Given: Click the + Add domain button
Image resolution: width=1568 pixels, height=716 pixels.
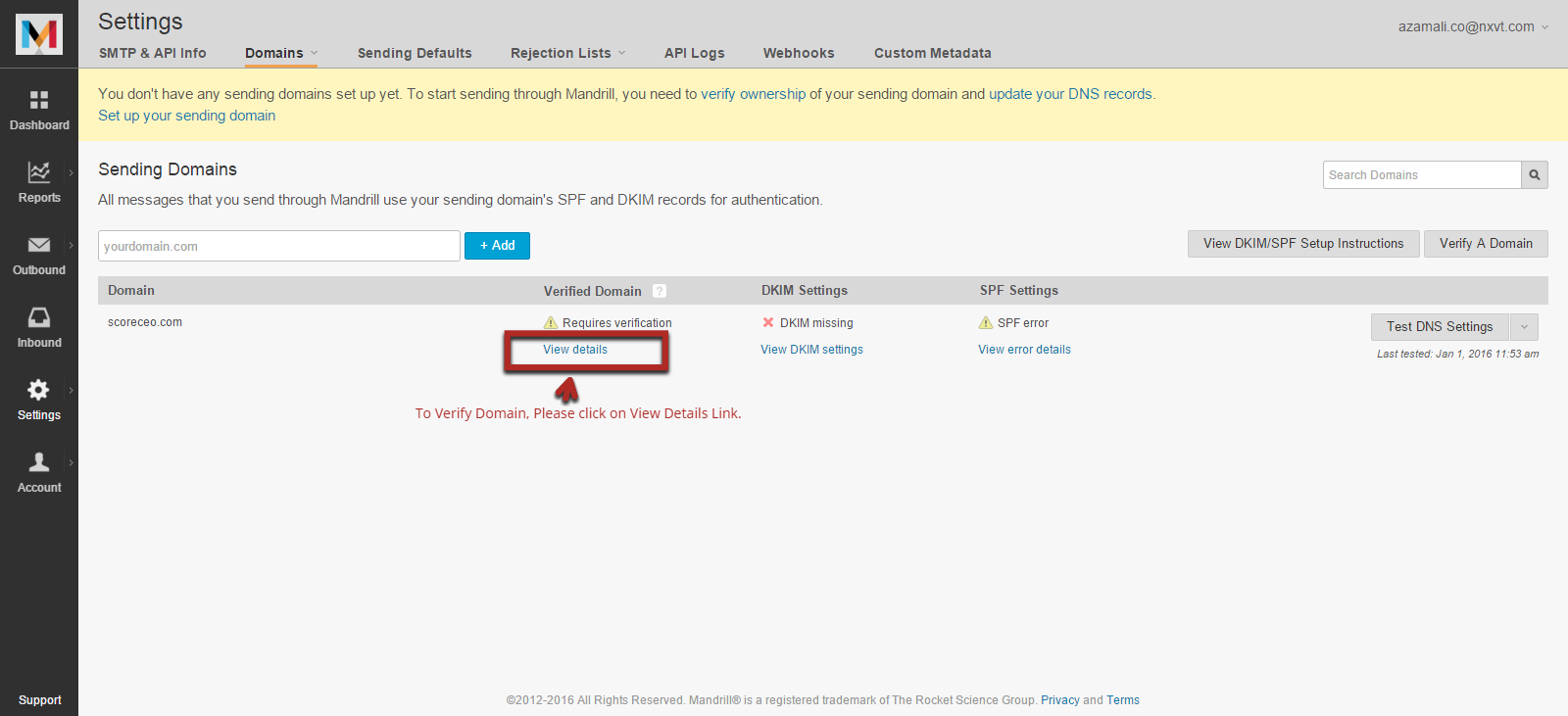Looking at the screenshot, I should 497,246.
